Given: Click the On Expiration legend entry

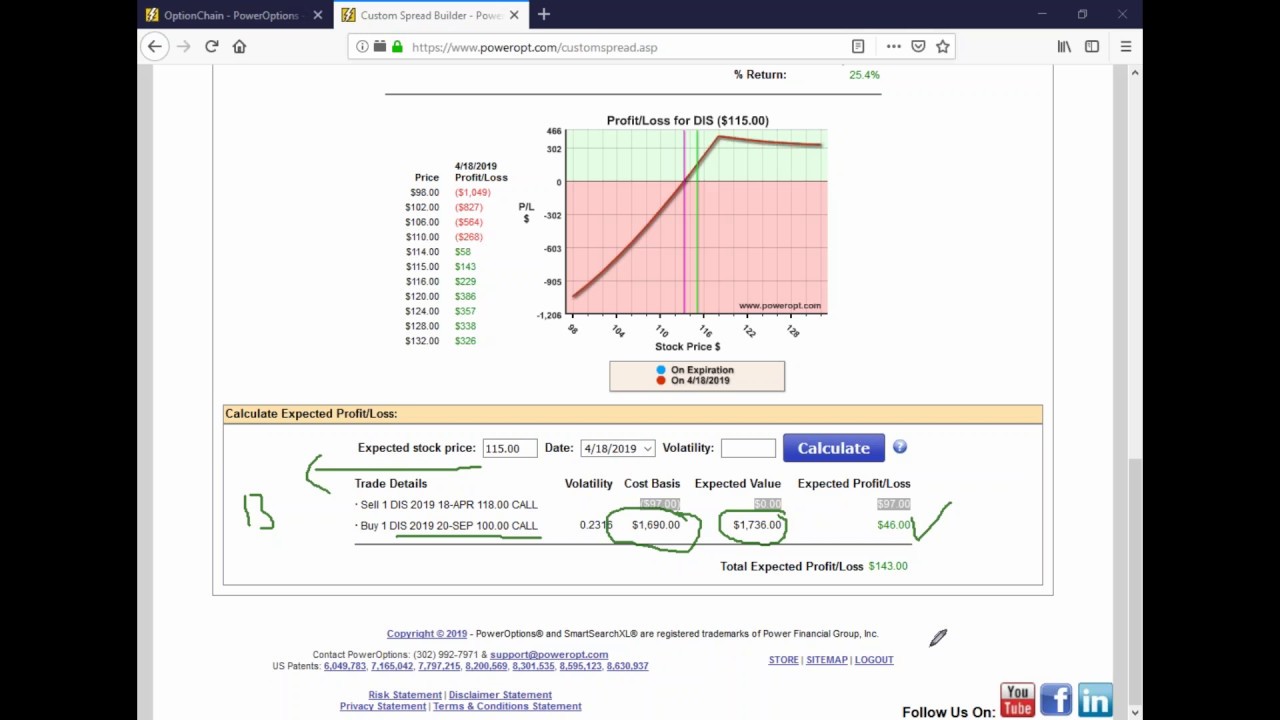Looking at the screenshot, I should click(695, 370).
